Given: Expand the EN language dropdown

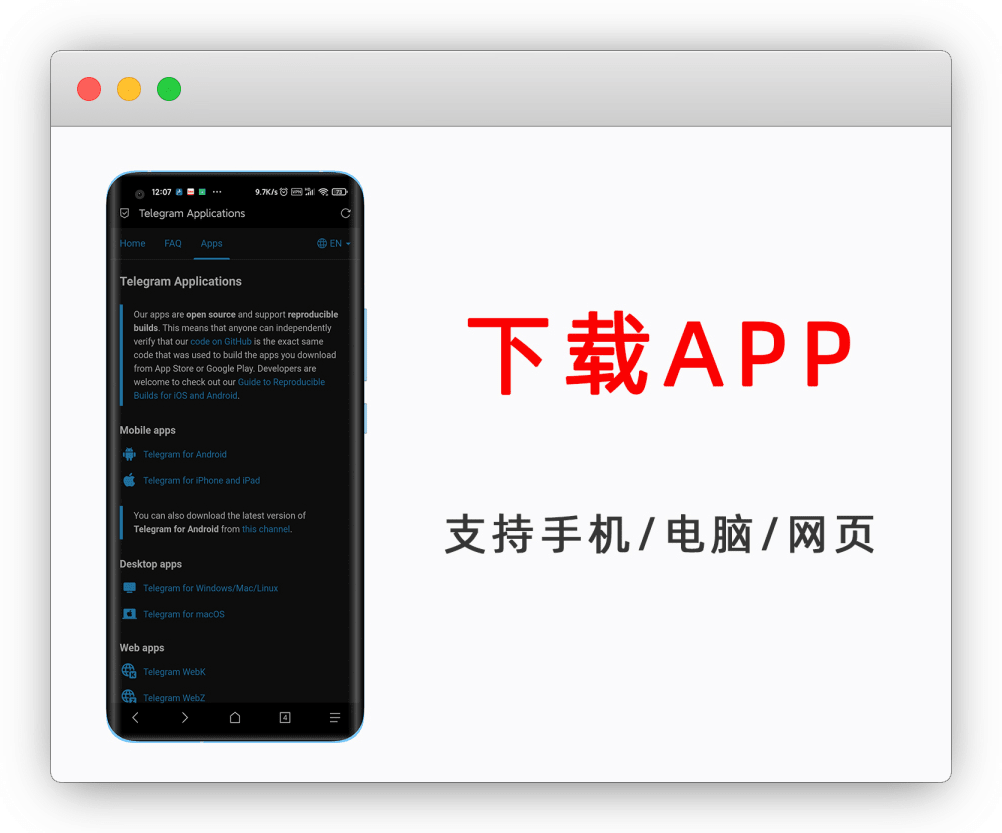Looking at the screenshot, I should pos(334,243).
